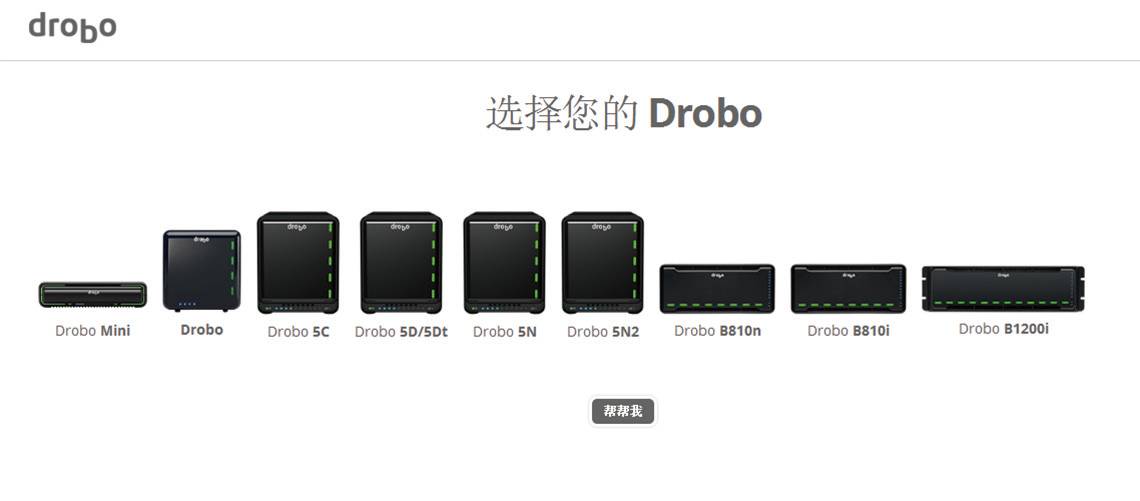Select the Drobo B810n rack image
1140x501 pixels.
[x=717, y=289]
